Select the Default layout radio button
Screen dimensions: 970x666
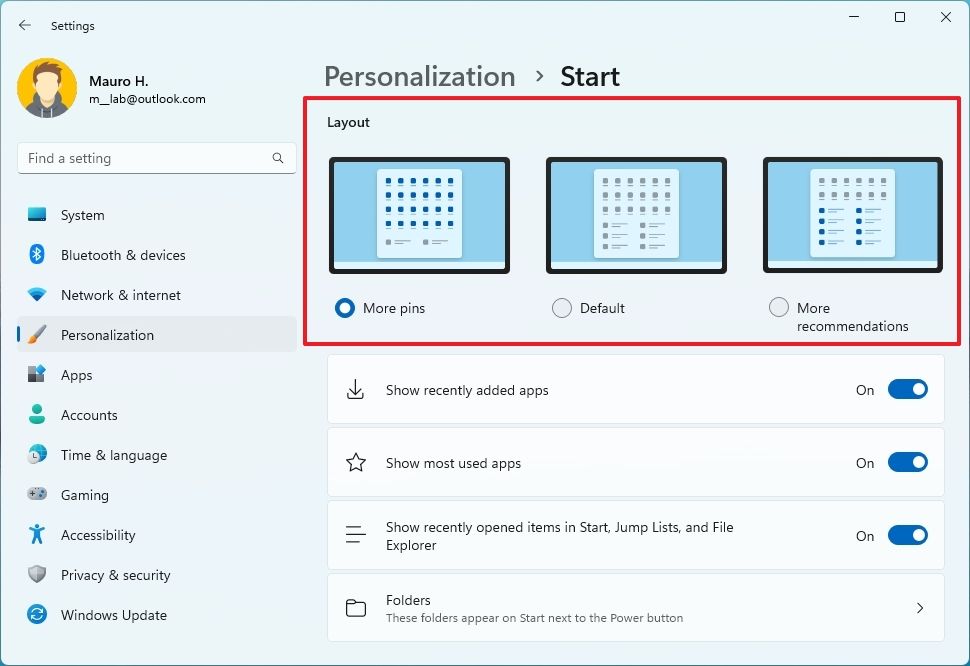point(562,308)
